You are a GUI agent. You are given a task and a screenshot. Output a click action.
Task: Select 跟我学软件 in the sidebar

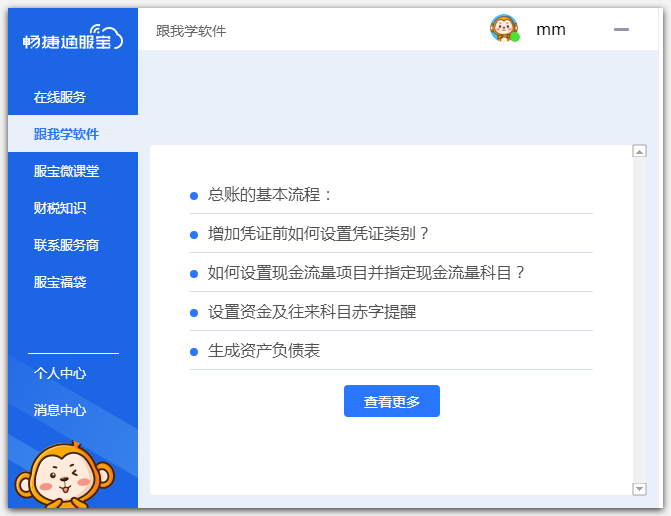[73, 134]
